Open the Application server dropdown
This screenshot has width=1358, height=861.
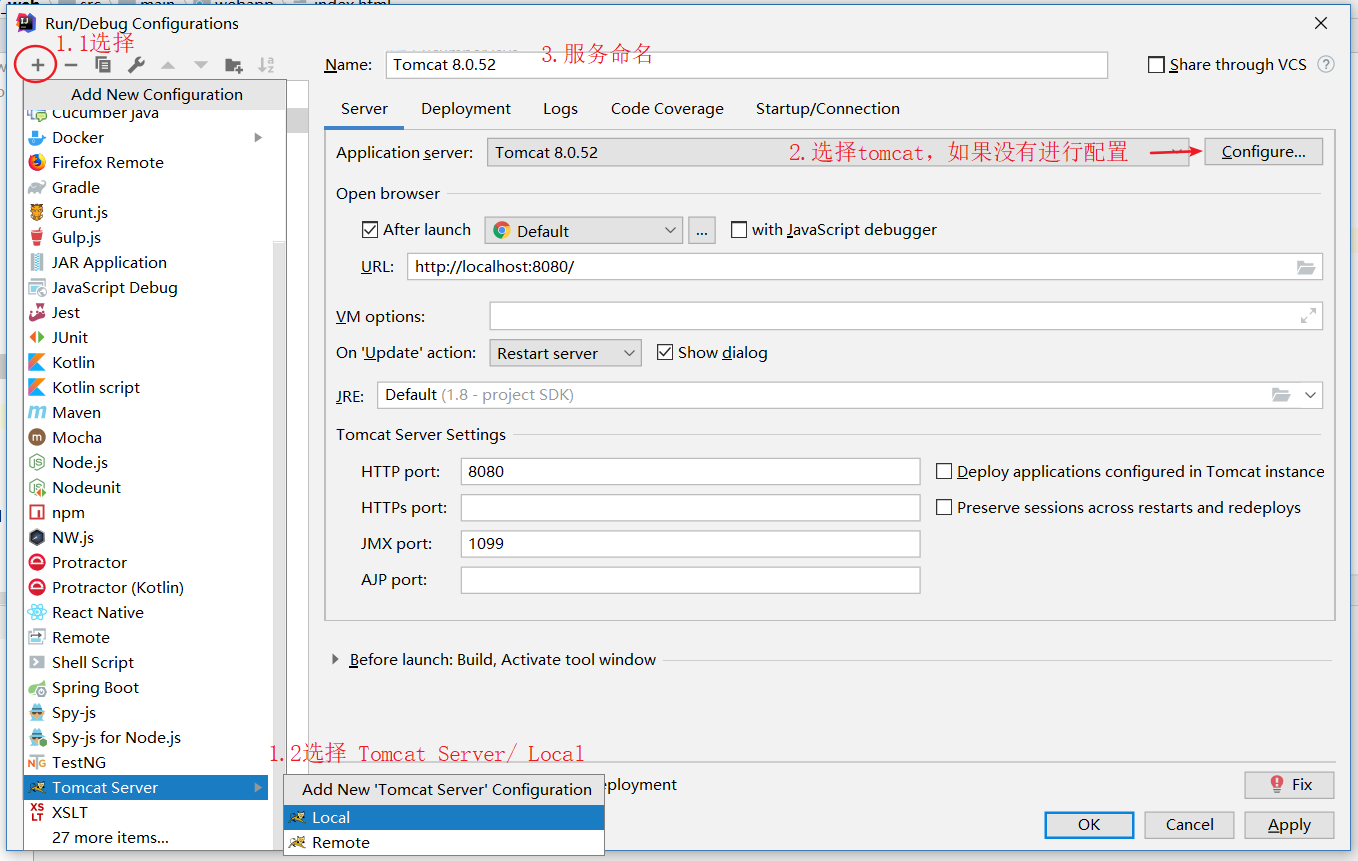click(838, 152)
